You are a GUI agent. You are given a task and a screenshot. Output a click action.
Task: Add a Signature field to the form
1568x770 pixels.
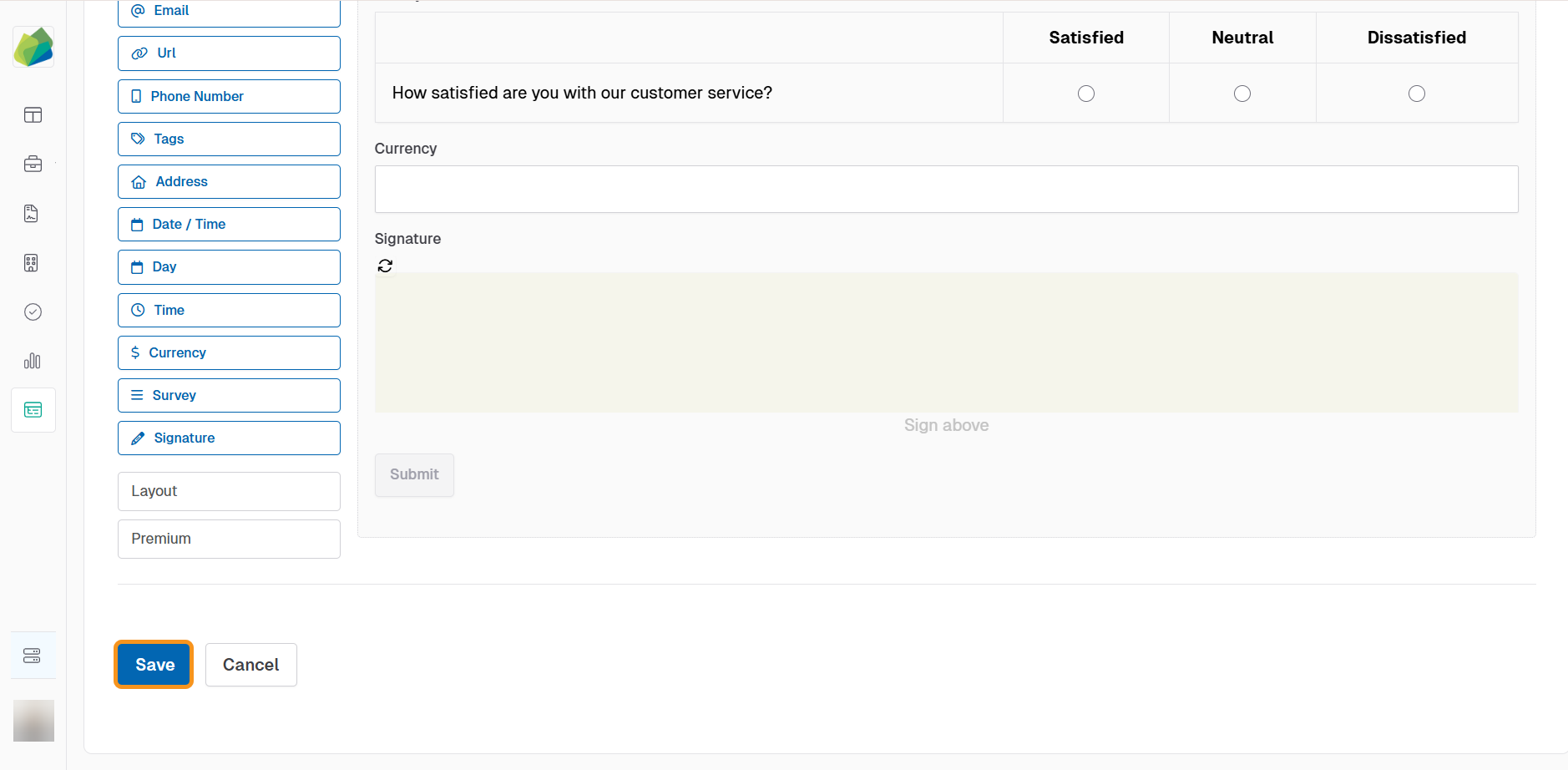pos(229,438)
